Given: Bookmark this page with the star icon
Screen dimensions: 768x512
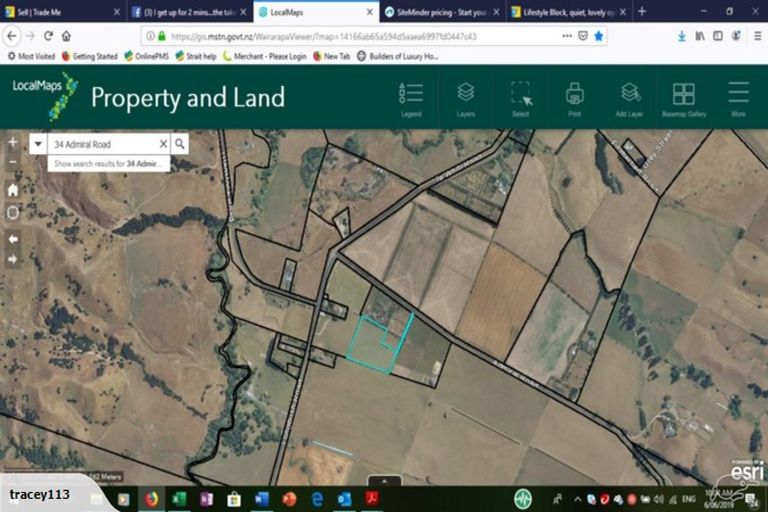Looking at the screenshot, I should coord(599,35).
